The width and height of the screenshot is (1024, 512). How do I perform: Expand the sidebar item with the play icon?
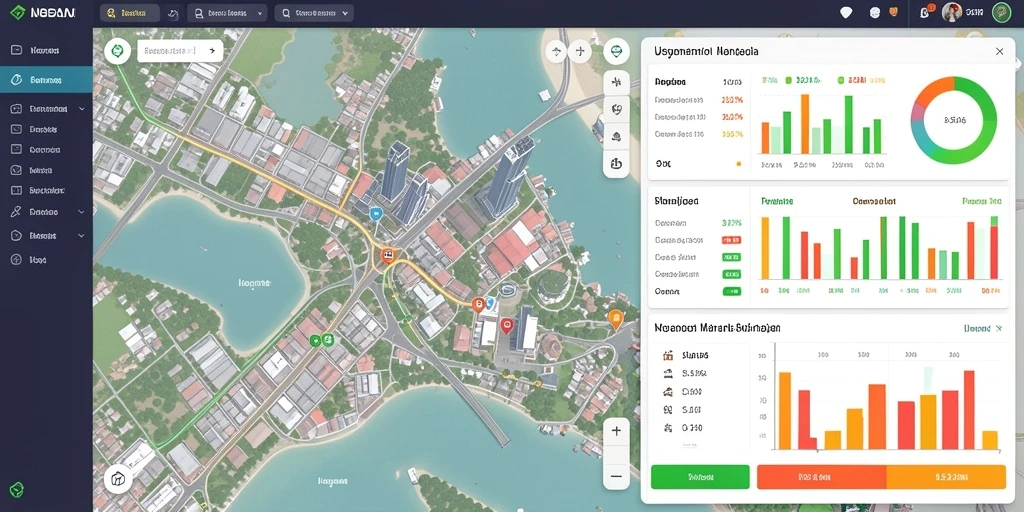(46, 236)
